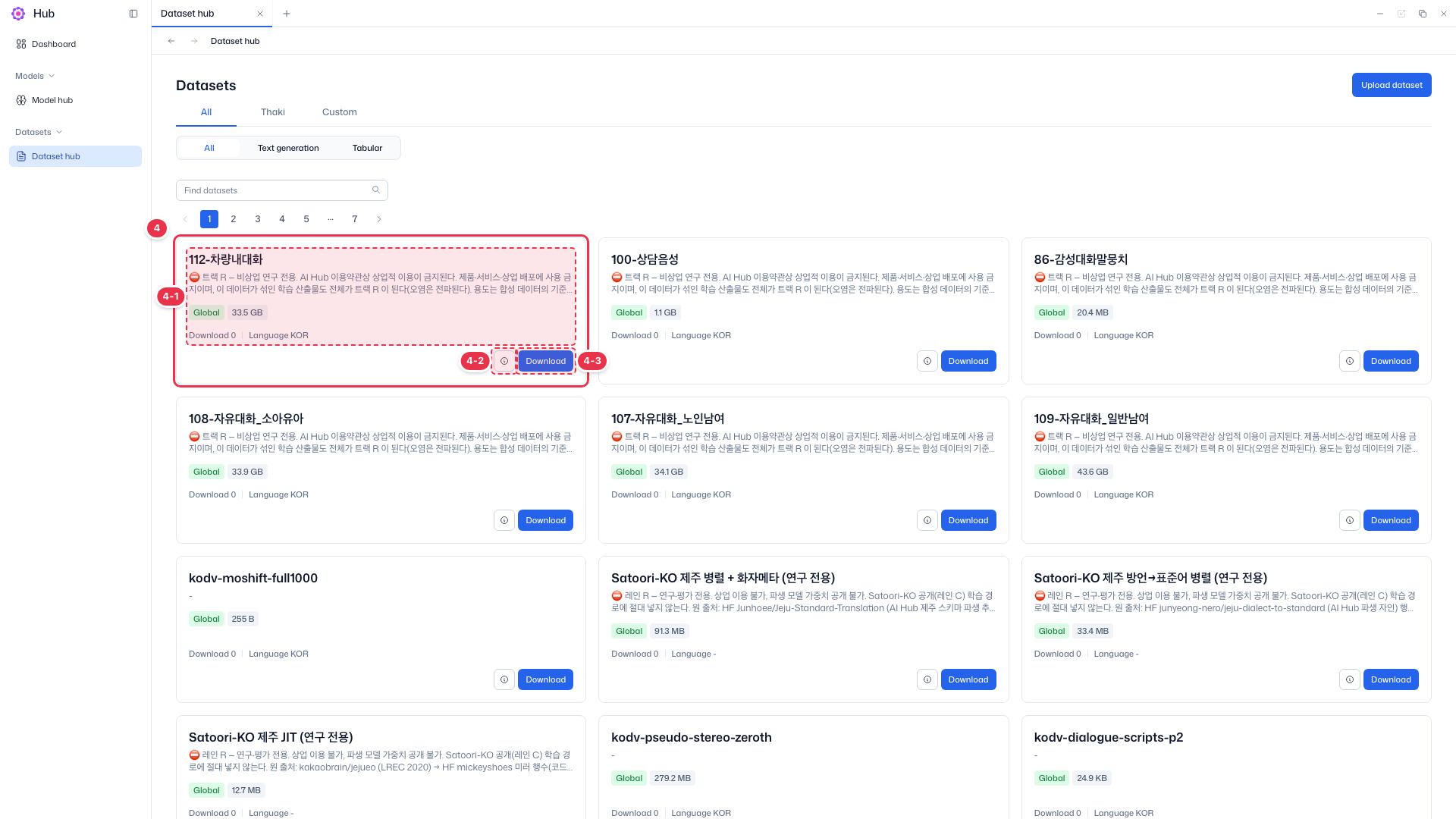
Task: Open Dashboard from the sidebar
Action: (75, 44)
